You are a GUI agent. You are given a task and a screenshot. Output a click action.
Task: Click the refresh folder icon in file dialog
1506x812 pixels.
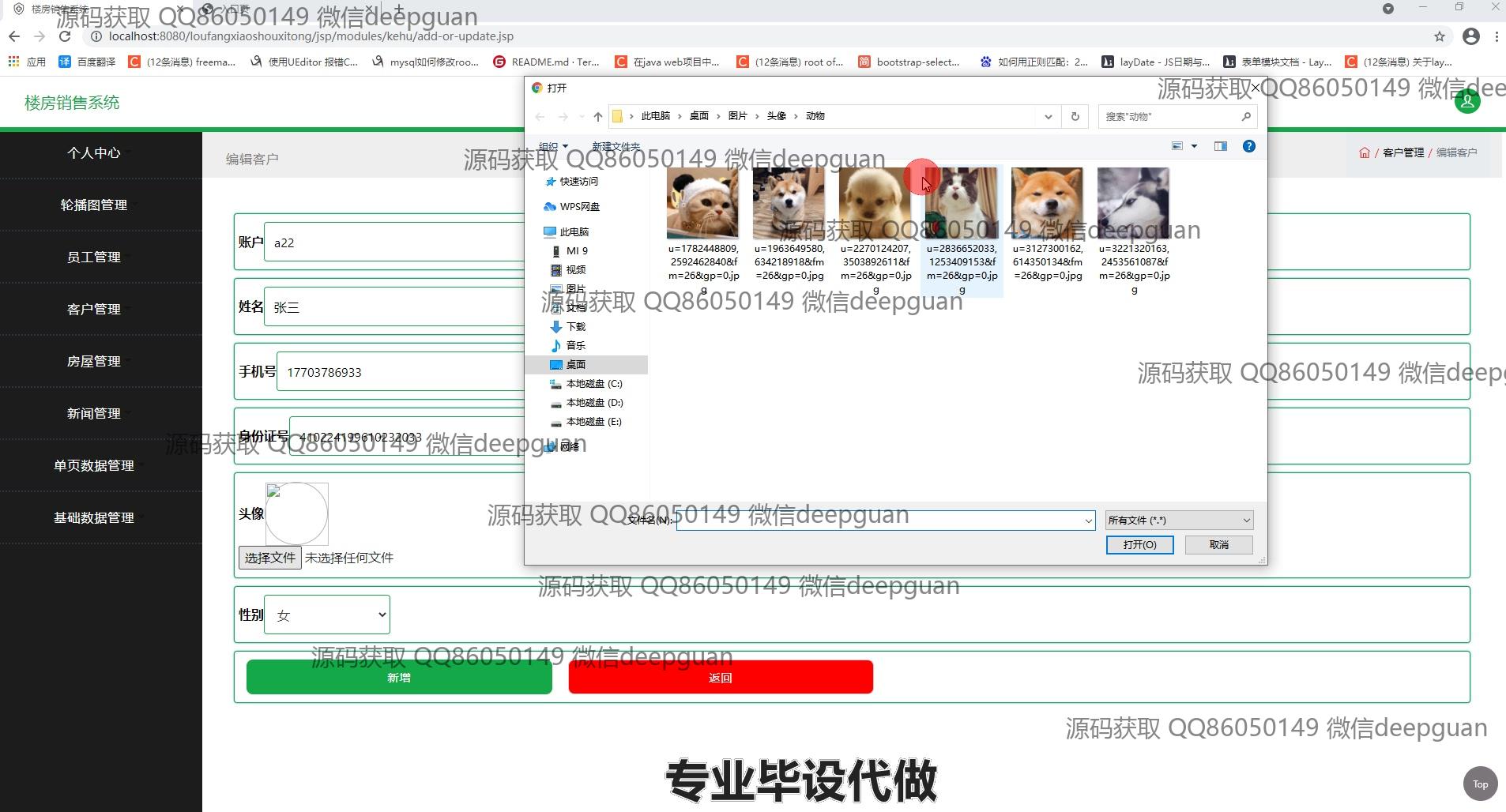(1075, 116)
